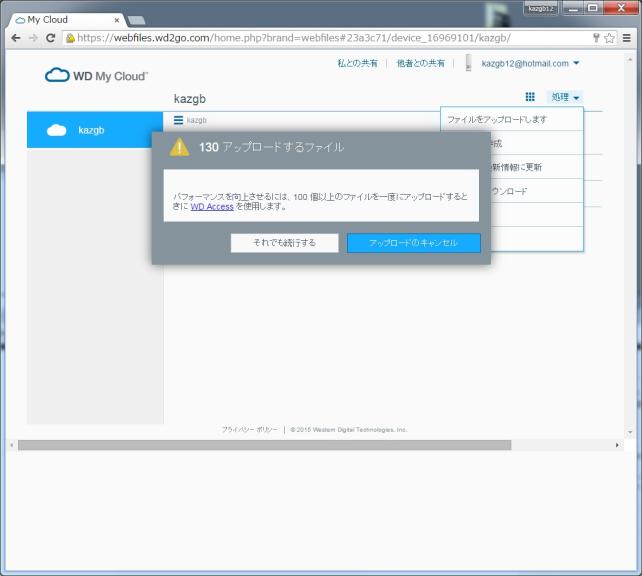Click the WD My Cloud logo

(x=96, y=75)
